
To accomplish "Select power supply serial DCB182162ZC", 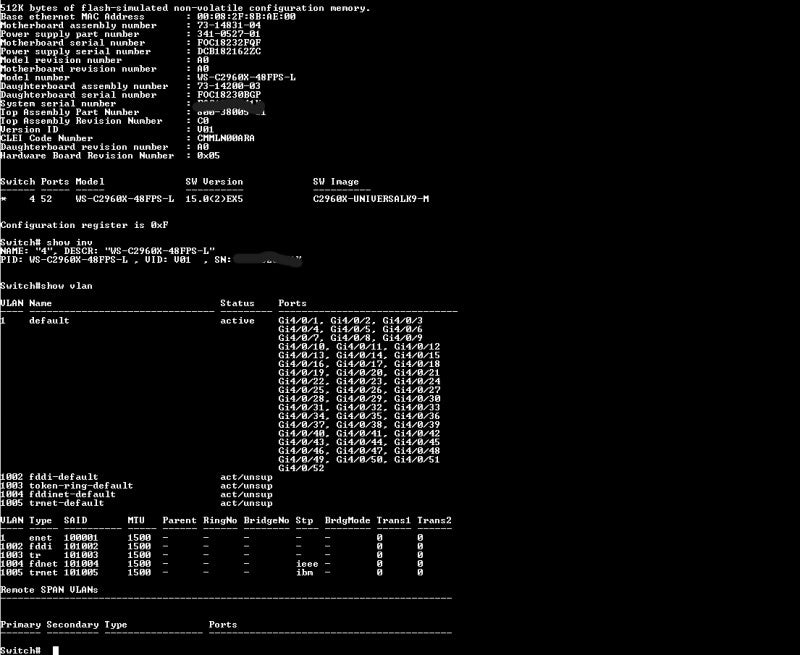I will click(229, 52).
